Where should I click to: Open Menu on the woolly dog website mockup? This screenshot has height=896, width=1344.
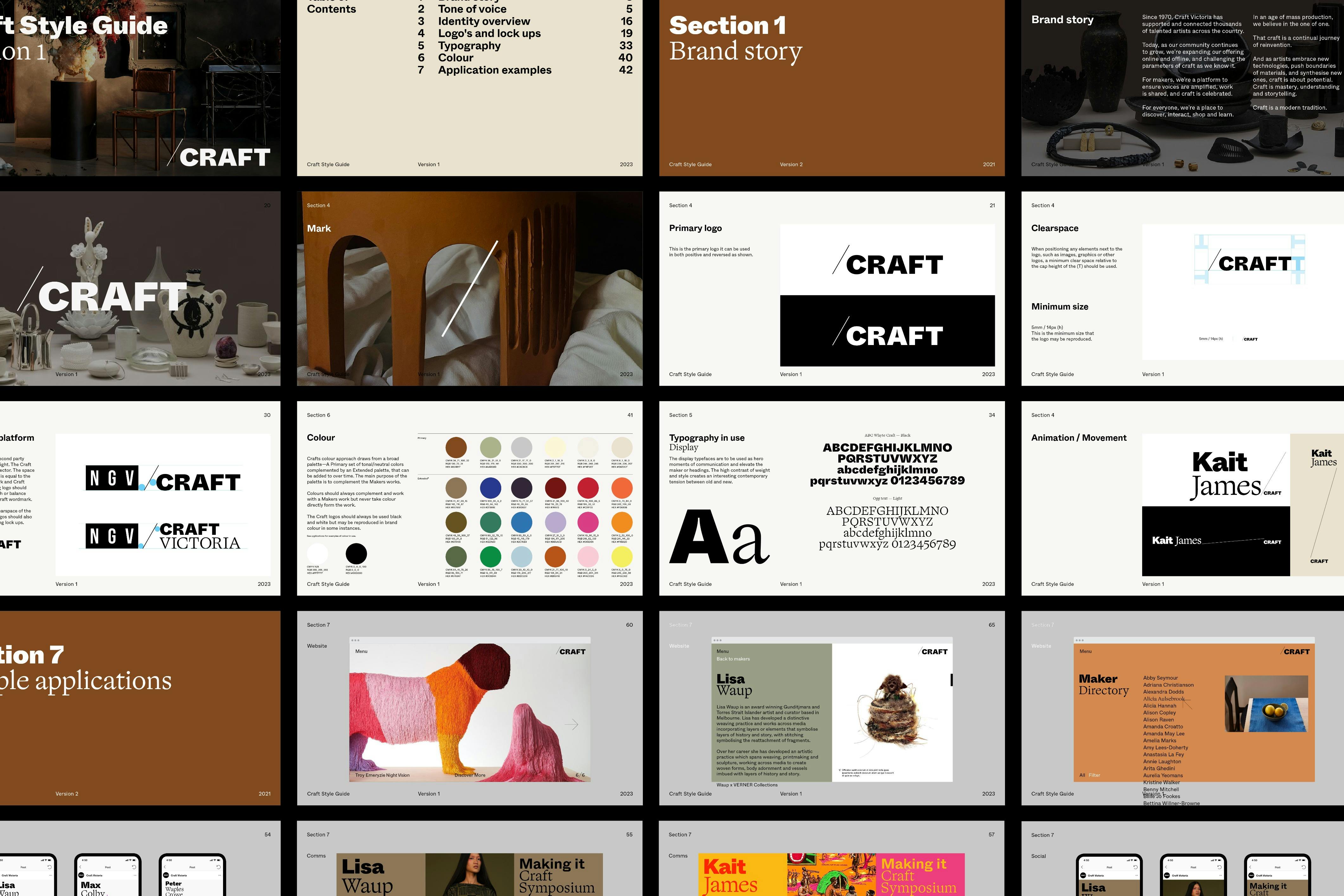(361, 651)
